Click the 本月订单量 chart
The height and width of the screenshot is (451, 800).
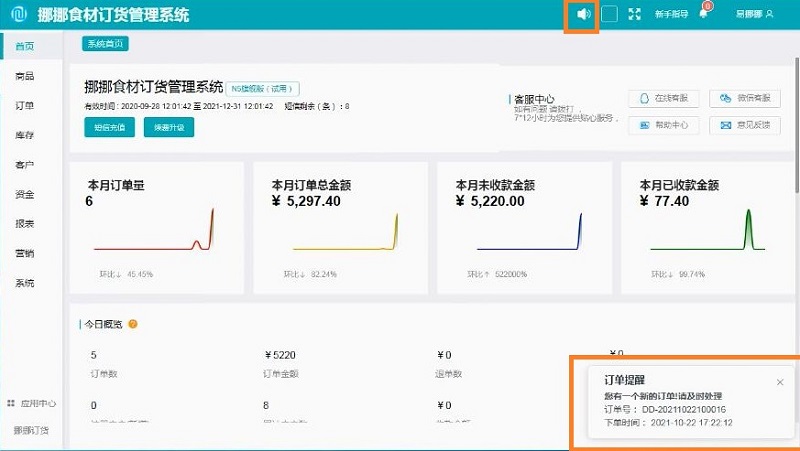[x=154, y=230]
